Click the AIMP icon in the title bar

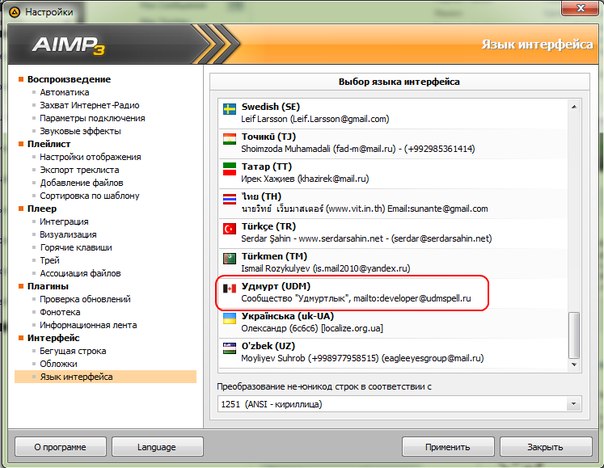click(x=14, y=12)
